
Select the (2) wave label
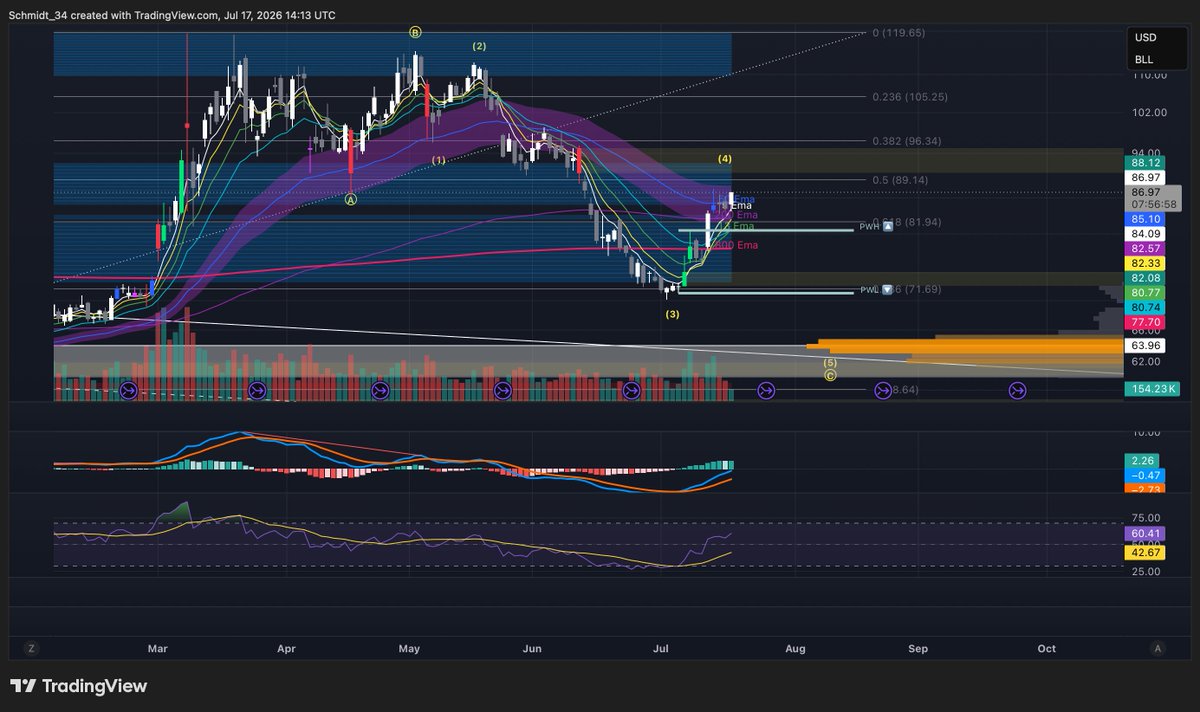480,46
